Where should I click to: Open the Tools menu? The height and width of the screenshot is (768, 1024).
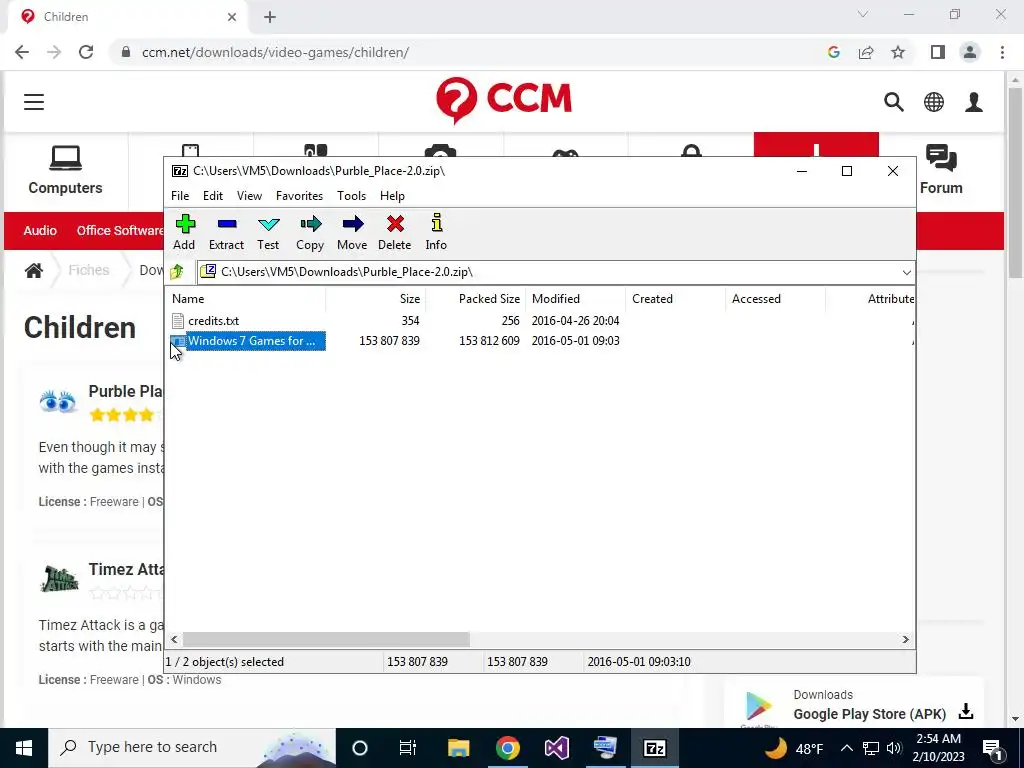click(351, 196)
